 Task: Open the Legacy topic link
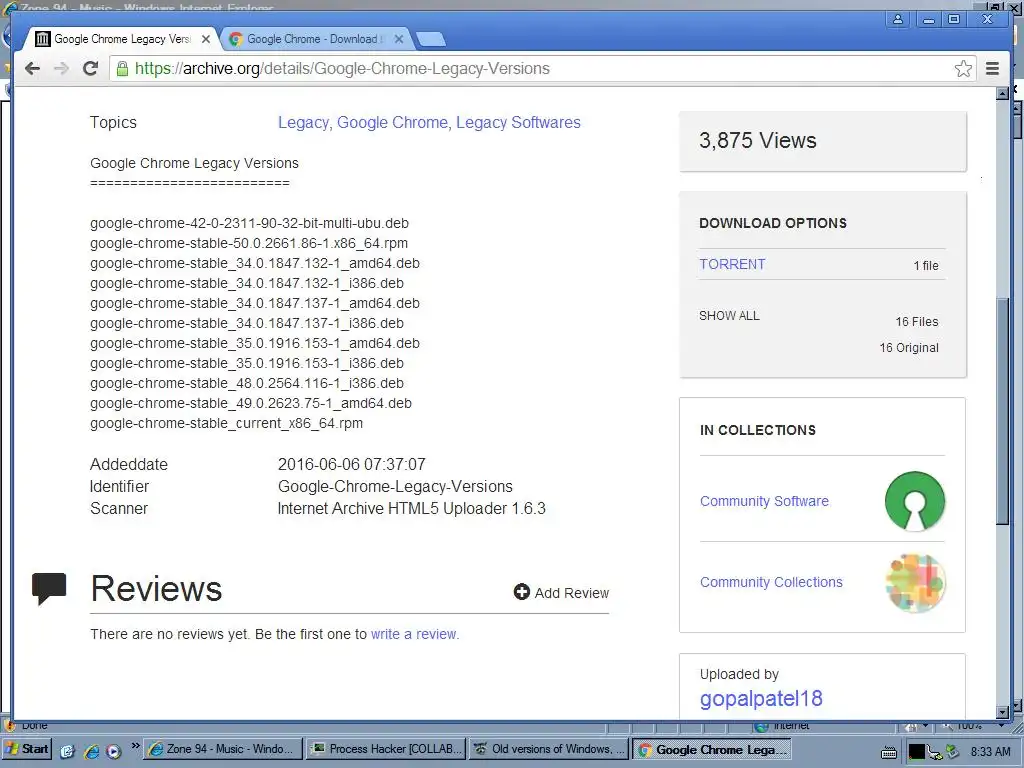[x=303, y=123]
